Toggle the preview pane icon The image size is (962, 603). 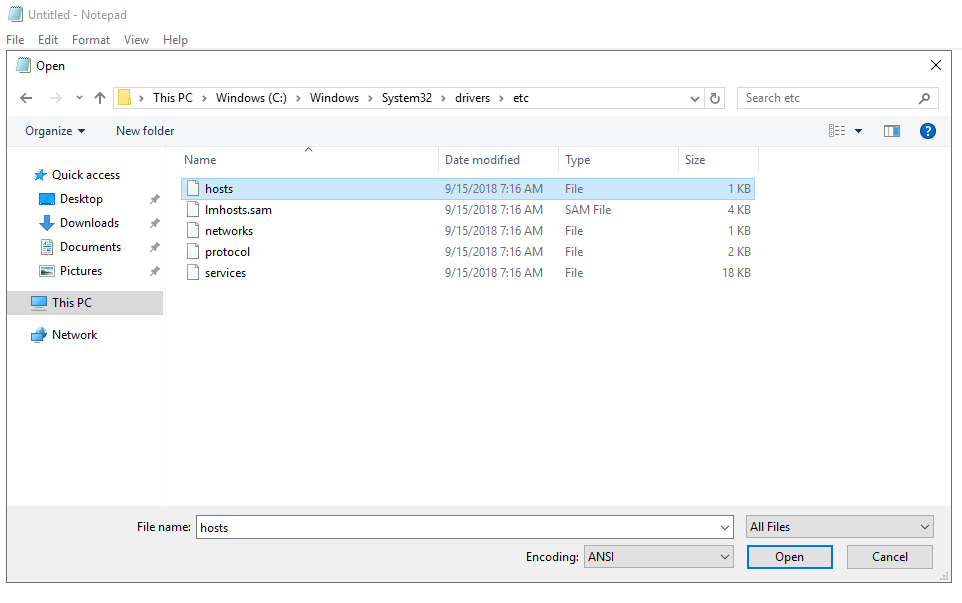(891, 131)
